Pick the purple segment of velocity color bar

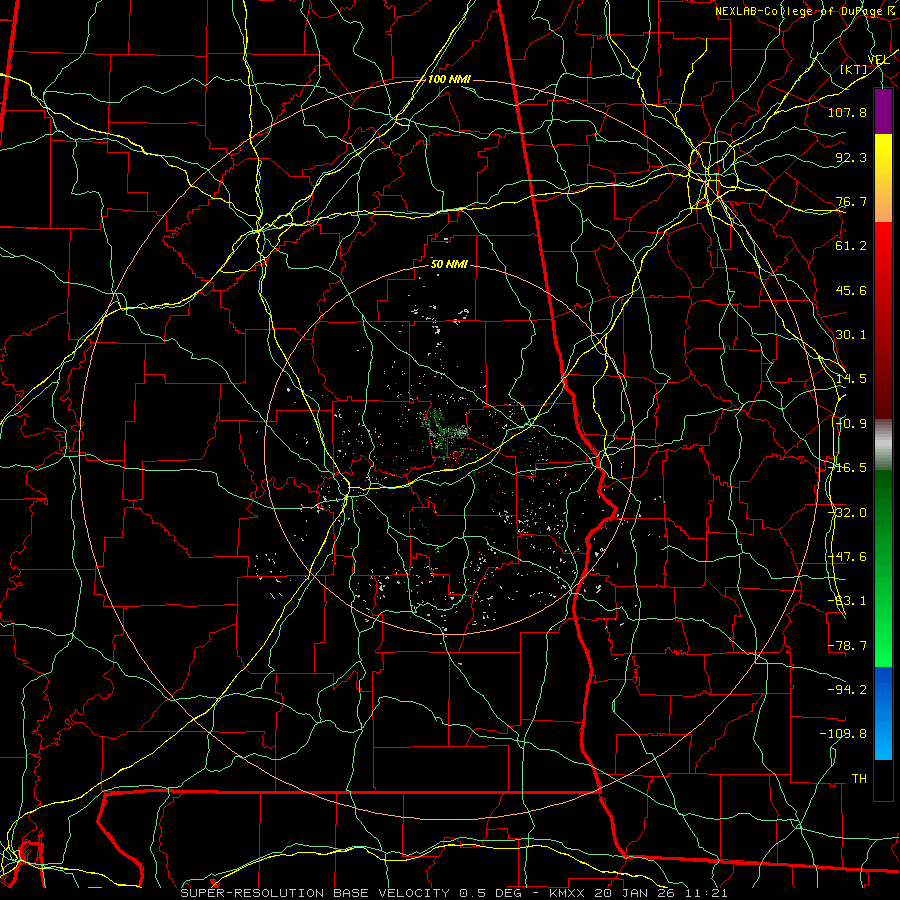pyautogui.click(x=883, y=111)
